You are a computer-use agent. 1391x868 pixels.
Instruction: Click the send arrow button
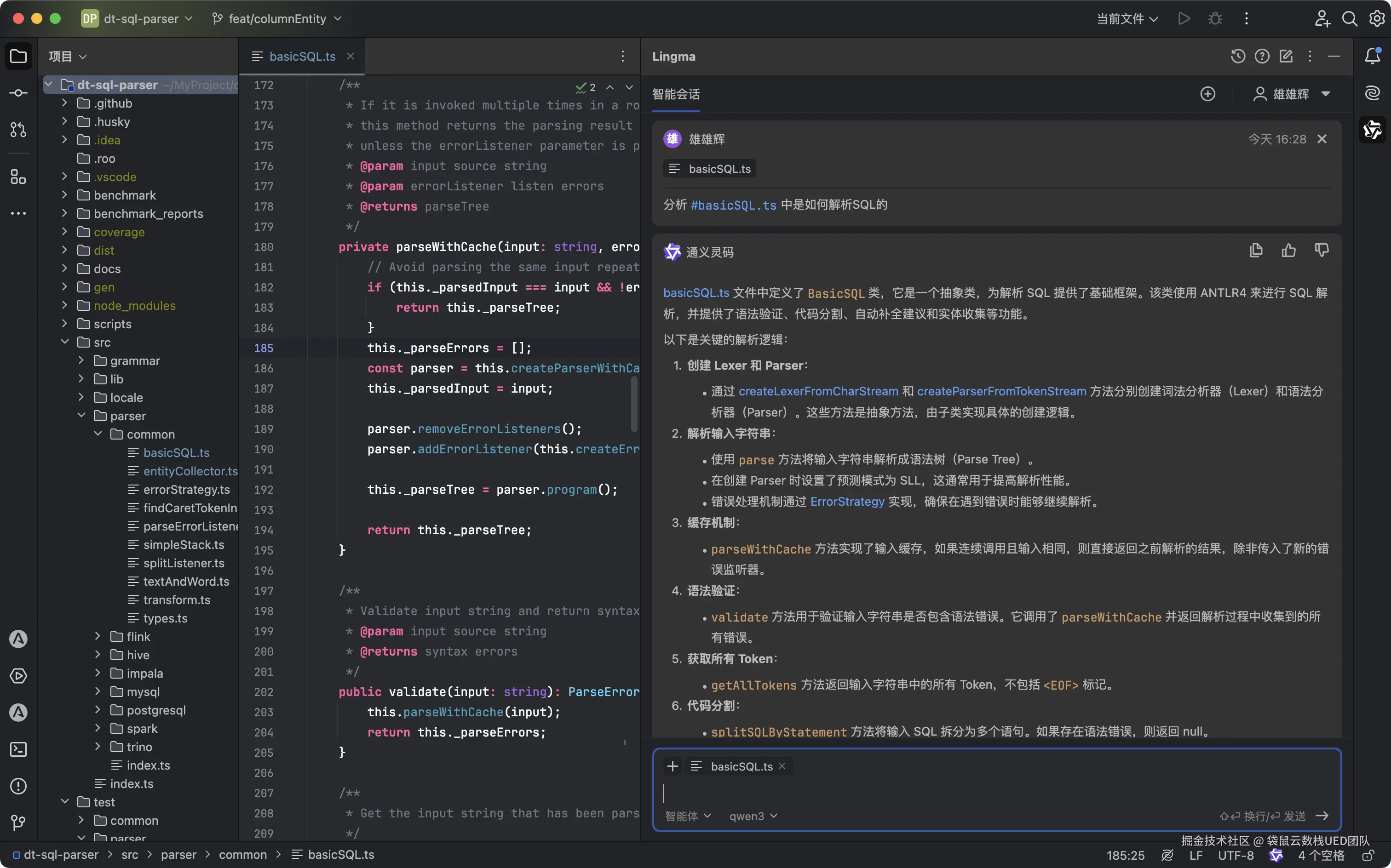(x=1322, y=816)
